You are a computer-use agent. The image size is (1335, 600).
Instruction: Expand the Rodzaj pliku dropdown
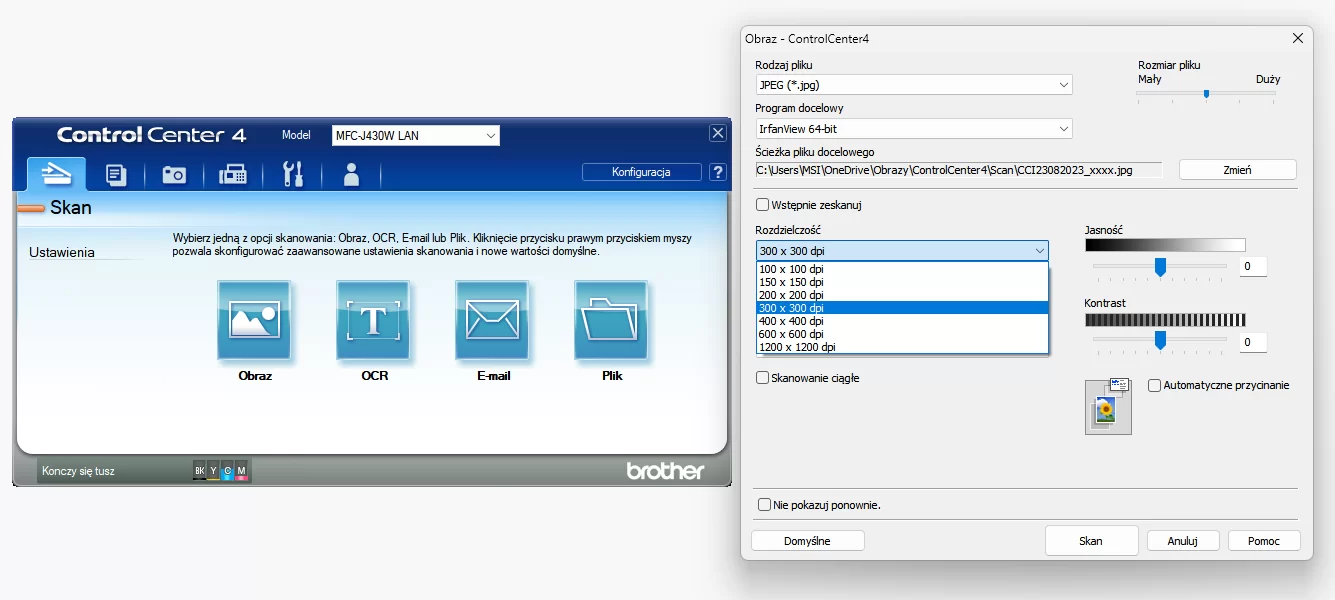tap(914, 85)
